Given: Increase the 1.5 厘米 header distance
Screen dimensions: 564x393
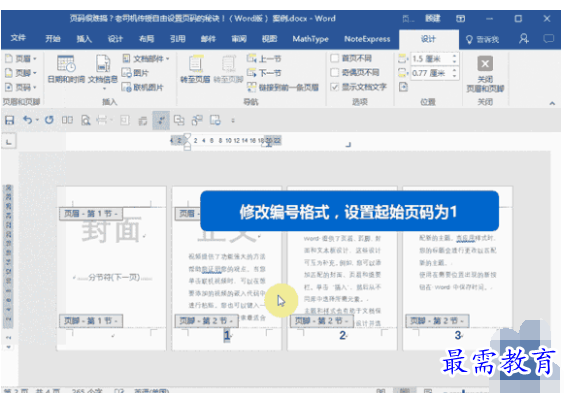Looking at the screenshot, I should coord(455,56).
